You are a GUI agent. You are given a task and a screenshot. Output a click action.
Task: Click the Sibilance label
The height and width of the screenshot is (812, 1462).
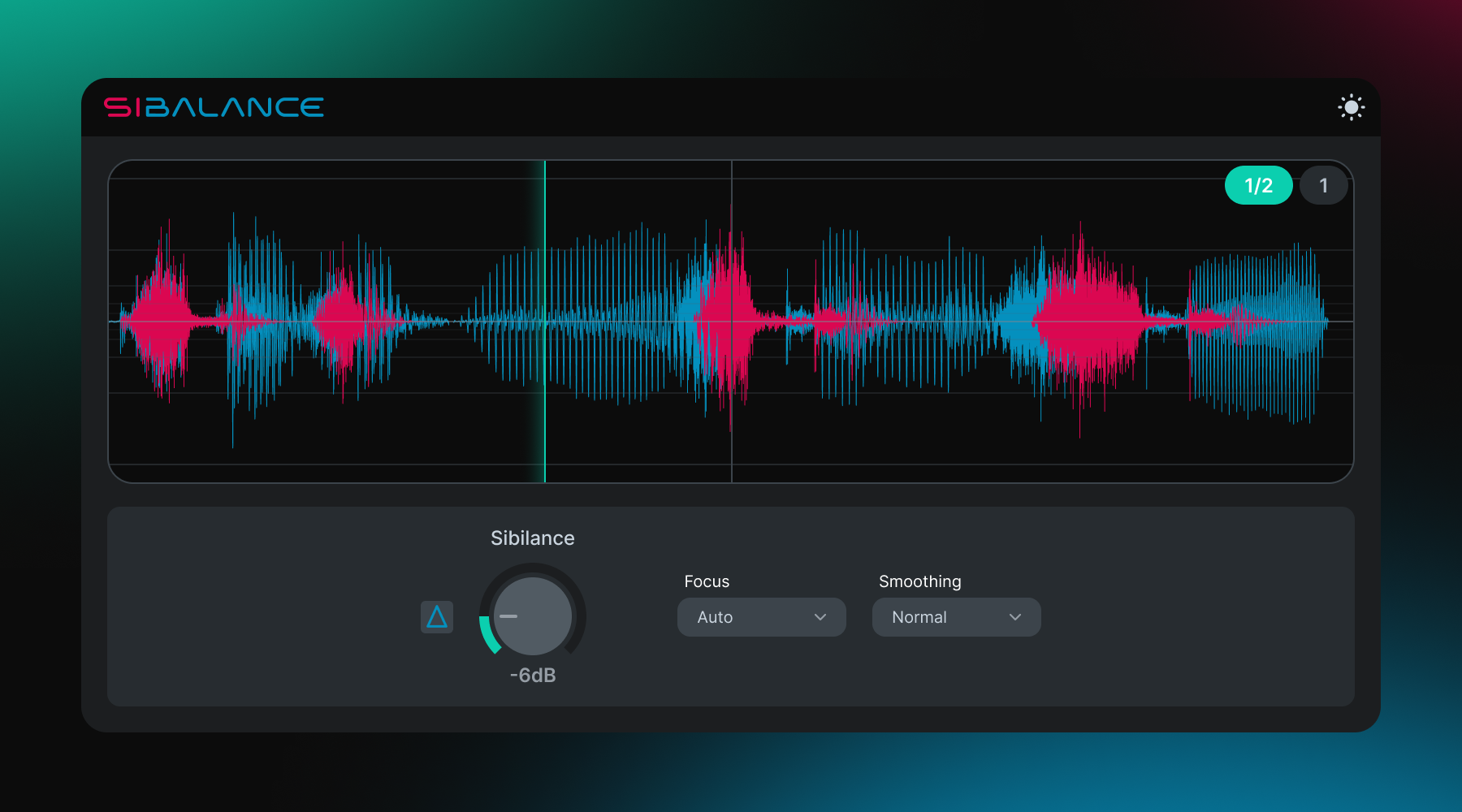point(533,538)
